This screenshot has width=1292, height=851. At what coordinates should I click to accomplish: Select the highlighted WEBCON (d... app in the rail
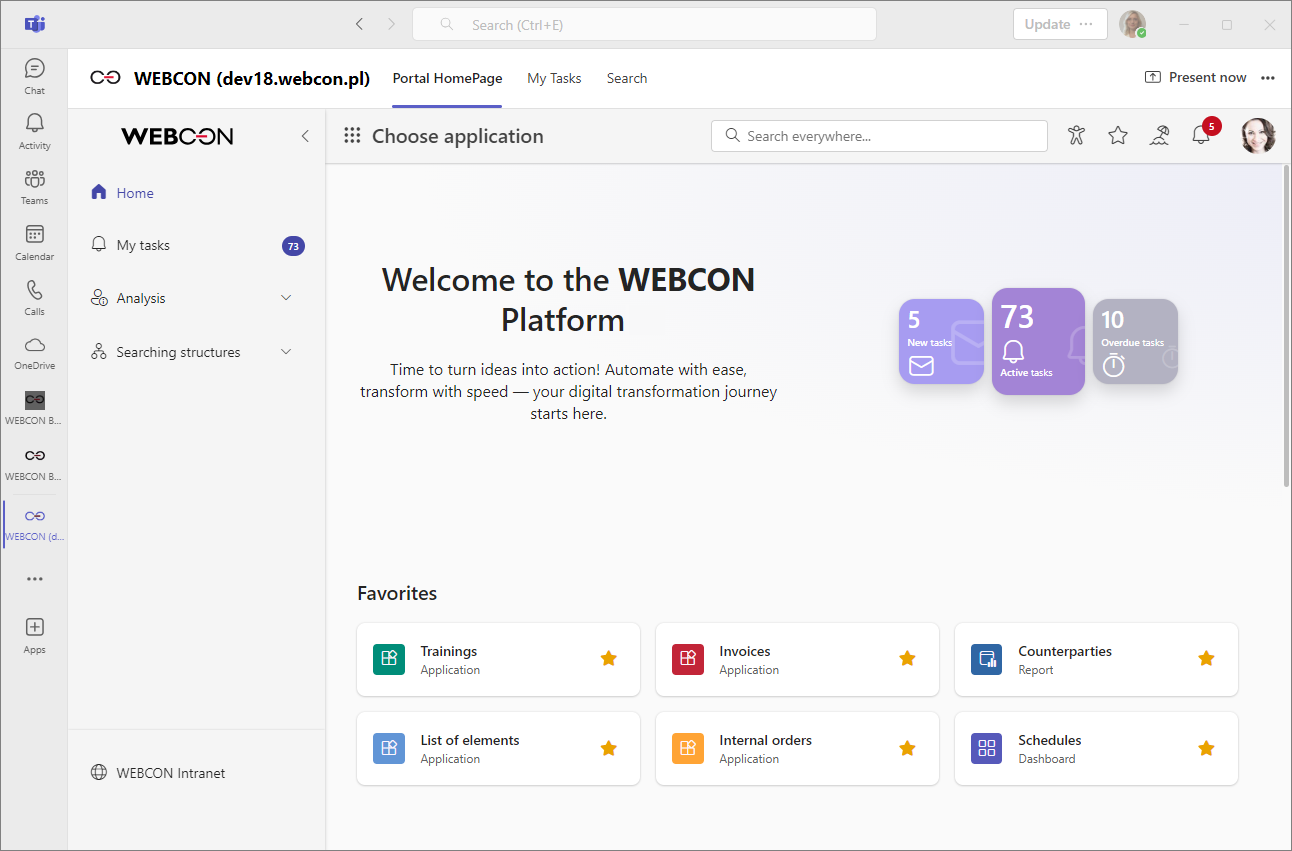click(x=34, y=523)
